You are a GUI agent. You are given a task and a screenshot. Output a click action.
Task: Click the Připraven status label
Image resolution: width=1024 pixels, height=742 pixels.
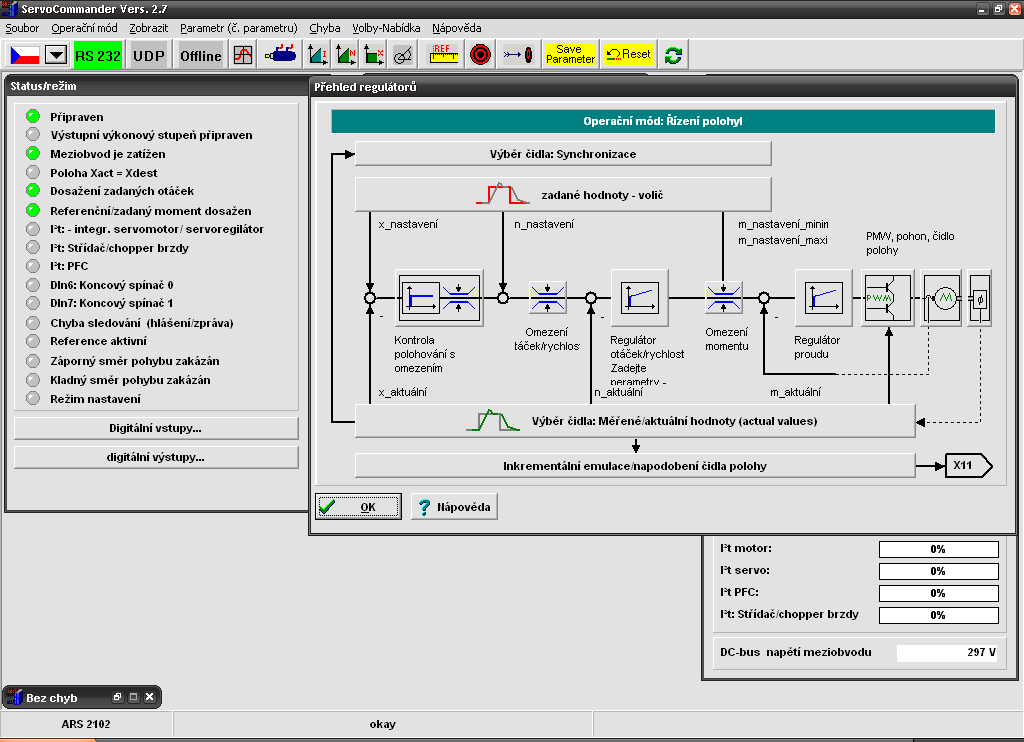click(76, 117)
